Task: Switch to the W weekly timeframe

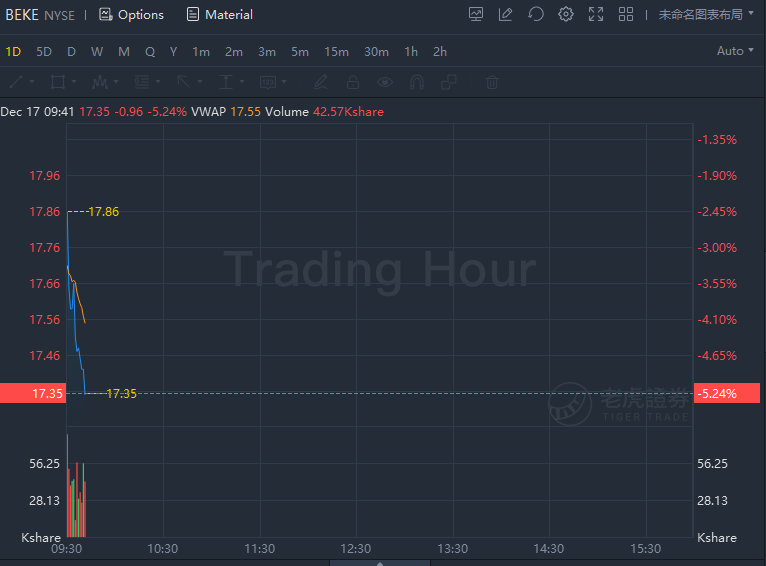Action: click(x=97, y=51)
